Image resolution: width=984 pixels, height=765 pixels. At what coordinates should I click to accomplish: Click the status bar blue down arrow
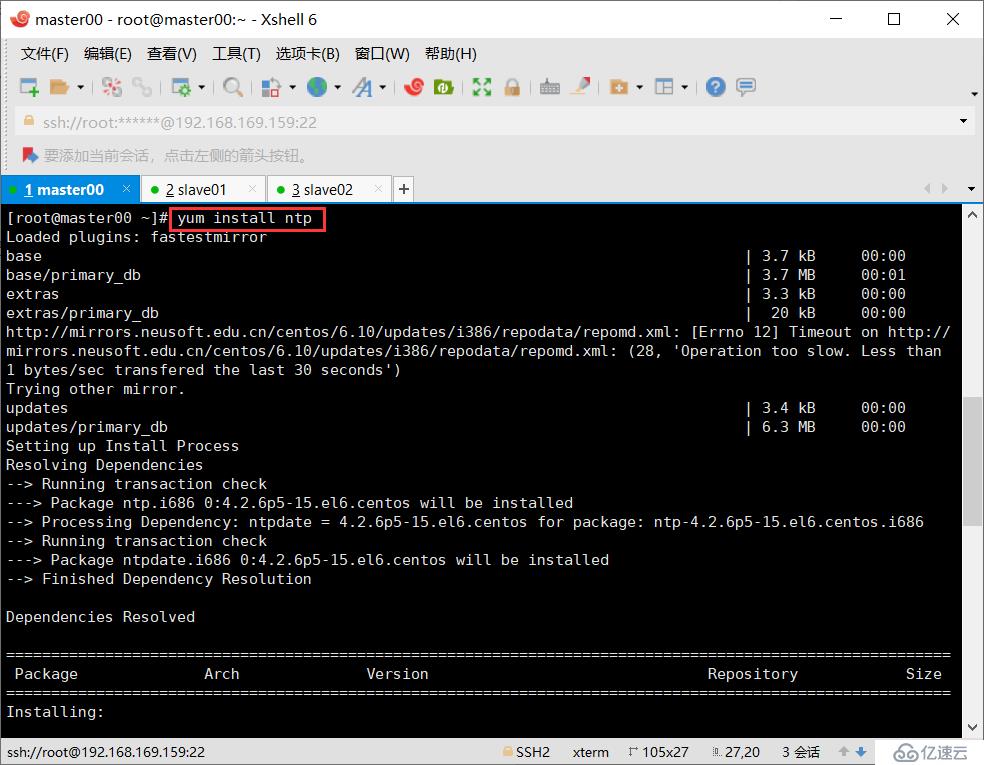tap(861, 751)
